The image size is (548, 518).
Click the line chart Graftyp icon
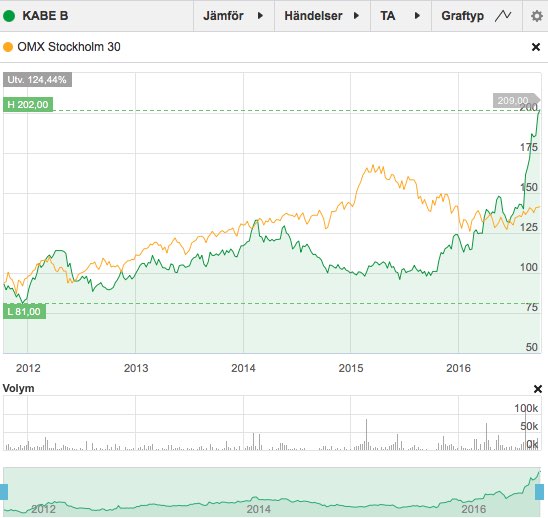(x=503, y=16)
